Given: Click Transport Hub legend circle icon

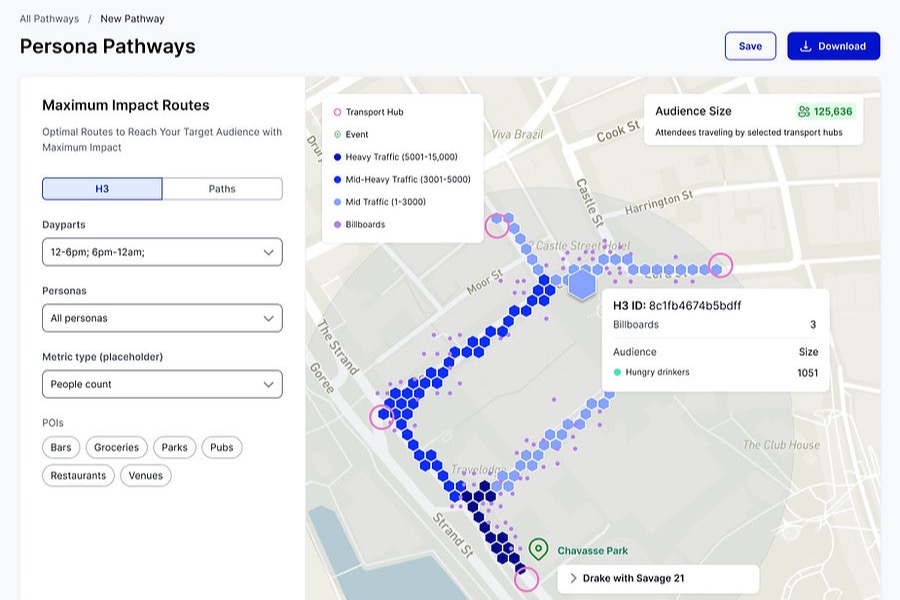Looking at the screenshot, I should coord(338,112).
